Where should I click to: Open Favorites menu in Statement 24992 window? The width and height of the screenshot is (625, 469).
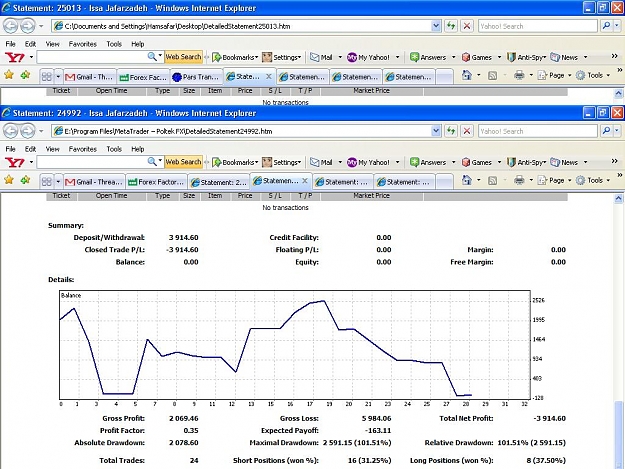[x=83, y=149]
